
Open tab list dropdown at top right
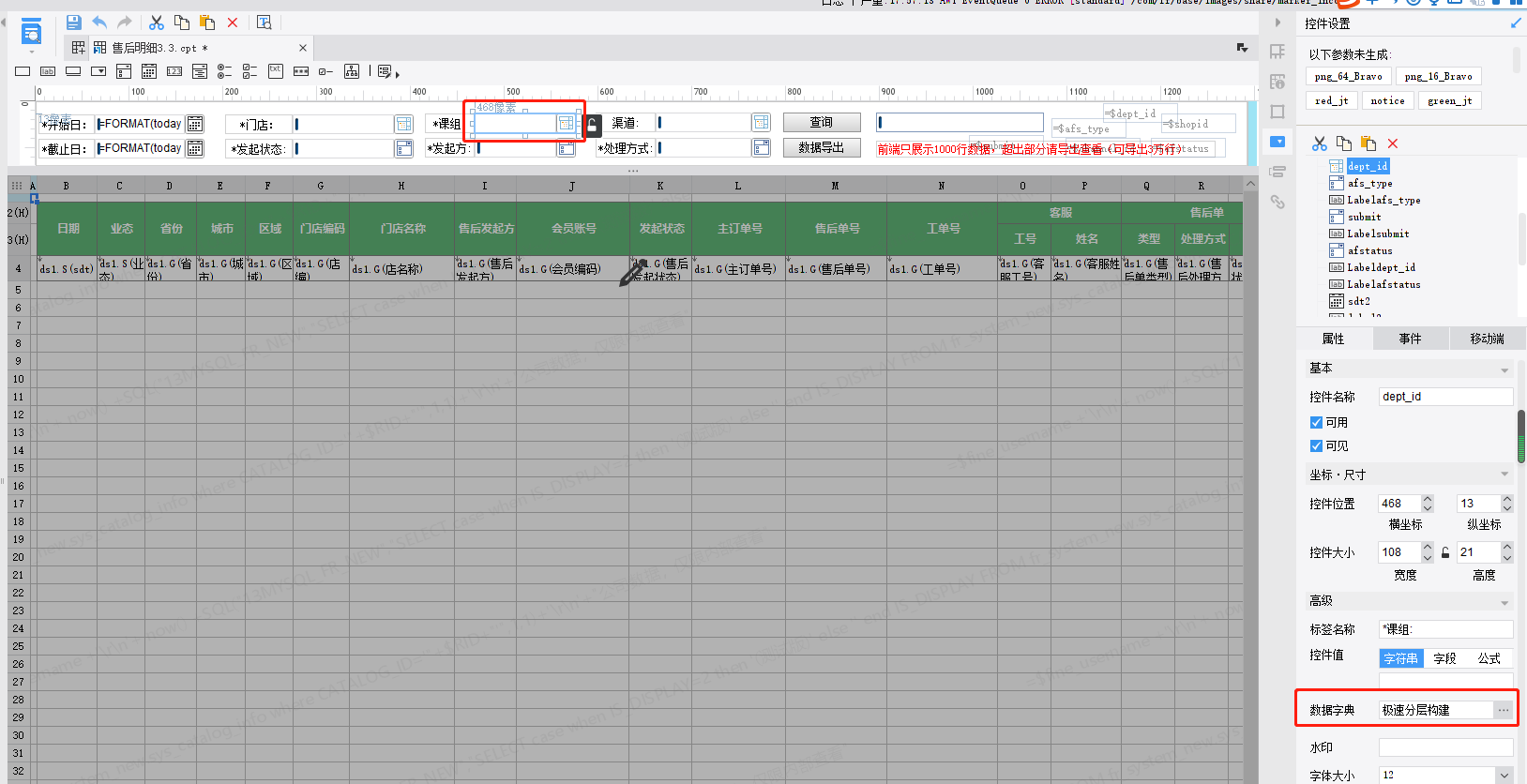coord(1242,48)
